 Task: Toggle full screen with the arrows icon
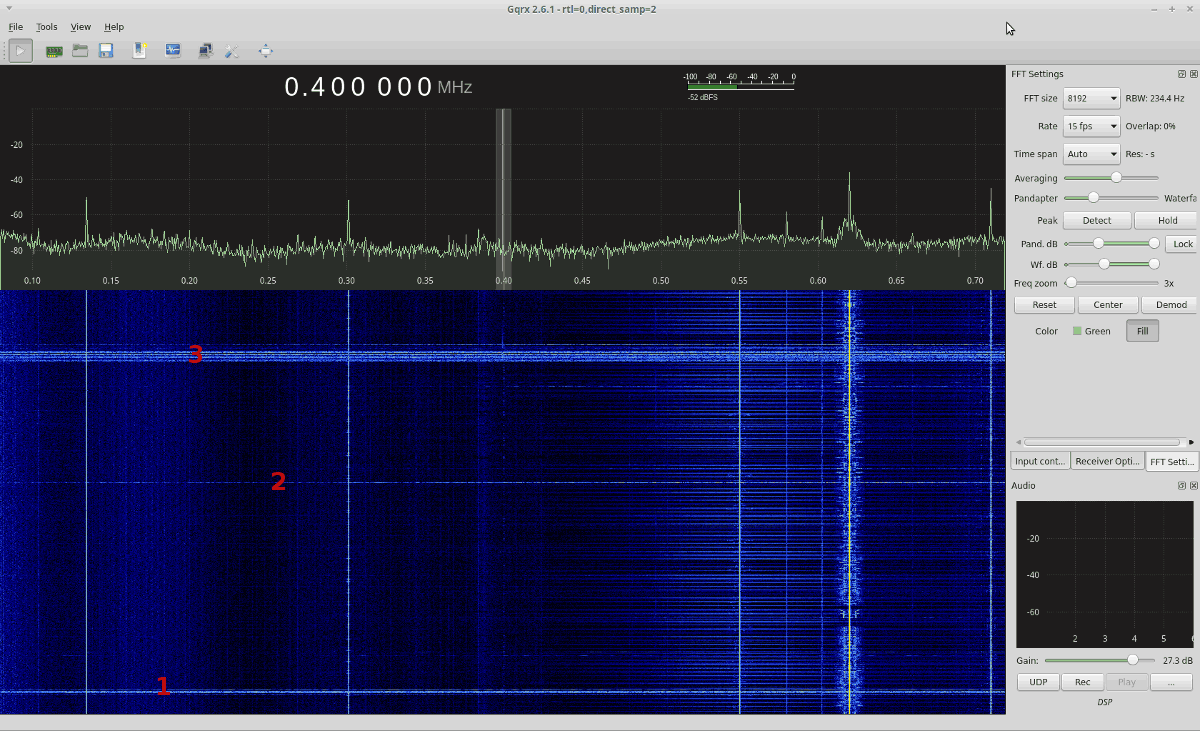coord(266,51)
